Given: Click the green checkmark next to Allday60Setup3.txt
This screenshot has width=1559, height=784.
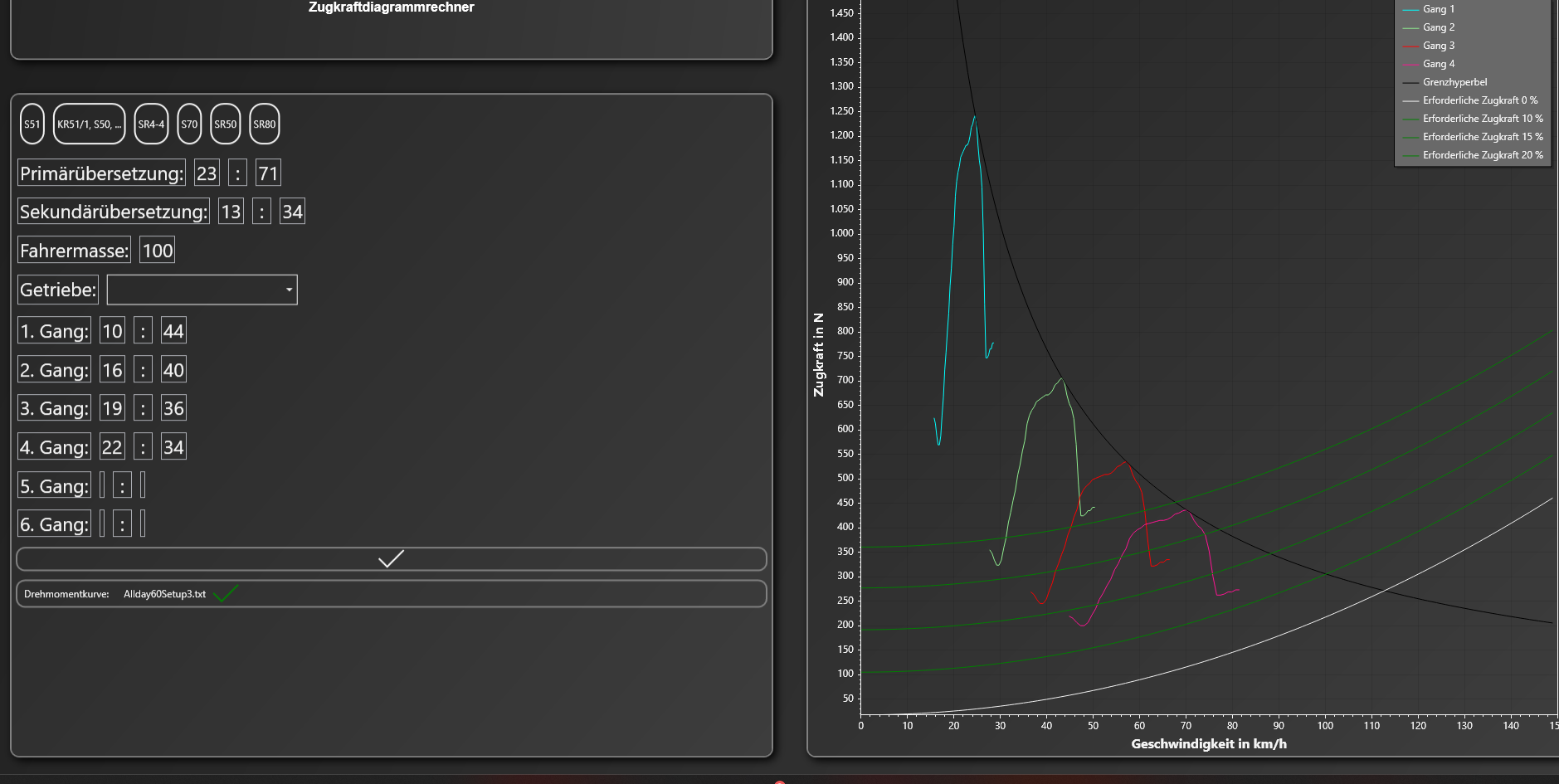Looking at the screenshot, I should (x=226, y=594).
